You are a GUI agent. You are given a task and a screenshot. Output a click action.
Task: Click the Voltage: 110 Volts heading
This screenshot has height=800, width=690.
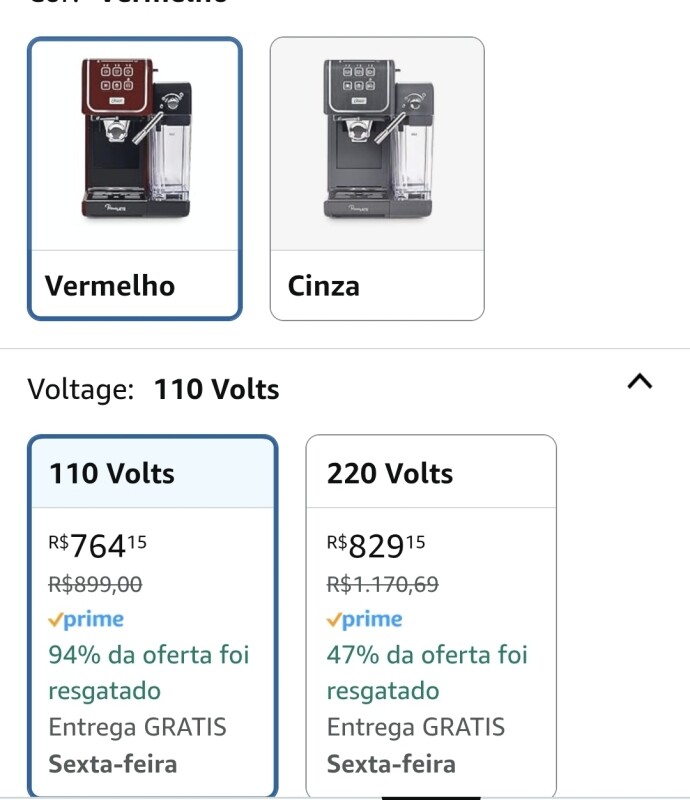(x=153, y=389)
